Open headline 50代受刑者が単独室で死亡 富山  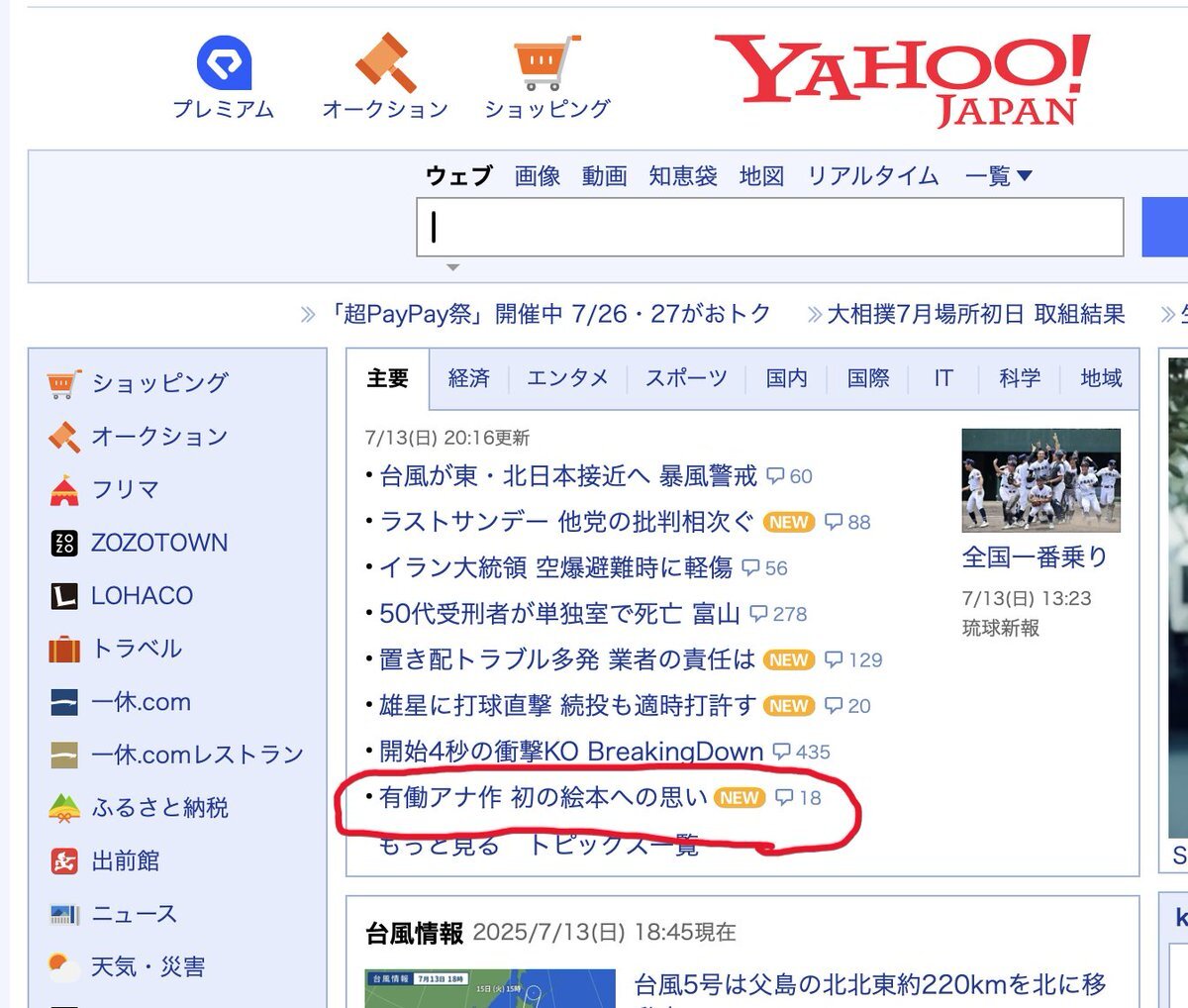(559, 614)
